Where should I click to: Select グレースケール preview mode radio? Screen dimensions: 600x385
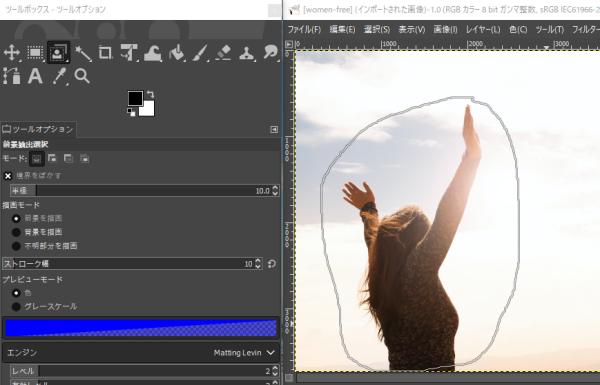pyautogui.click(x=16, y=307)
